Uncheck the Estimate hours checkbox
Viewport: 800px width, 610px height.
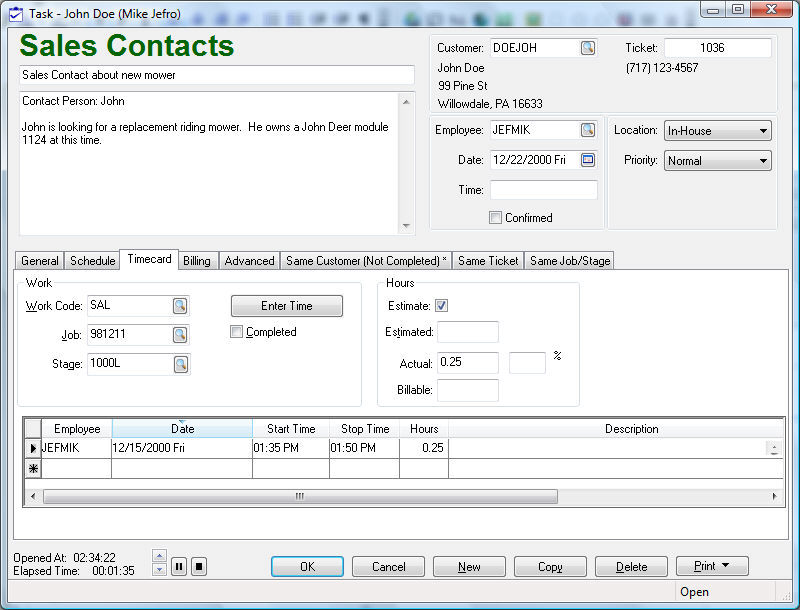coord(442,306)
